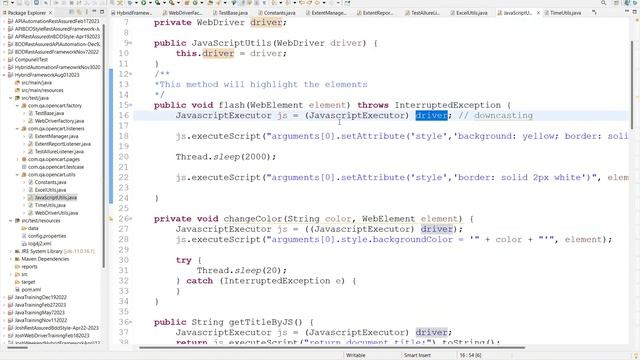Select TestBase.java in Package Explorer

tap(49, 113)
